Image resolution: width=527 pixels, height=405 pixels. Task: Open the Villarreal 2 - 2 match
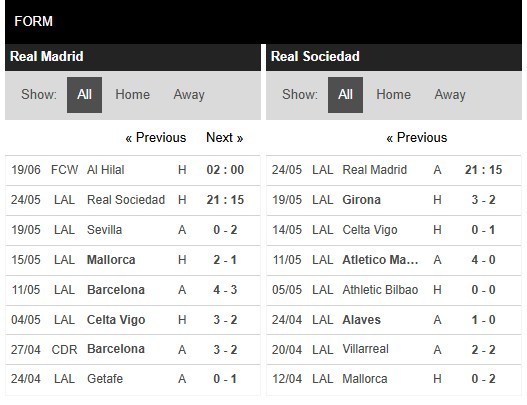tap(394, 349)
